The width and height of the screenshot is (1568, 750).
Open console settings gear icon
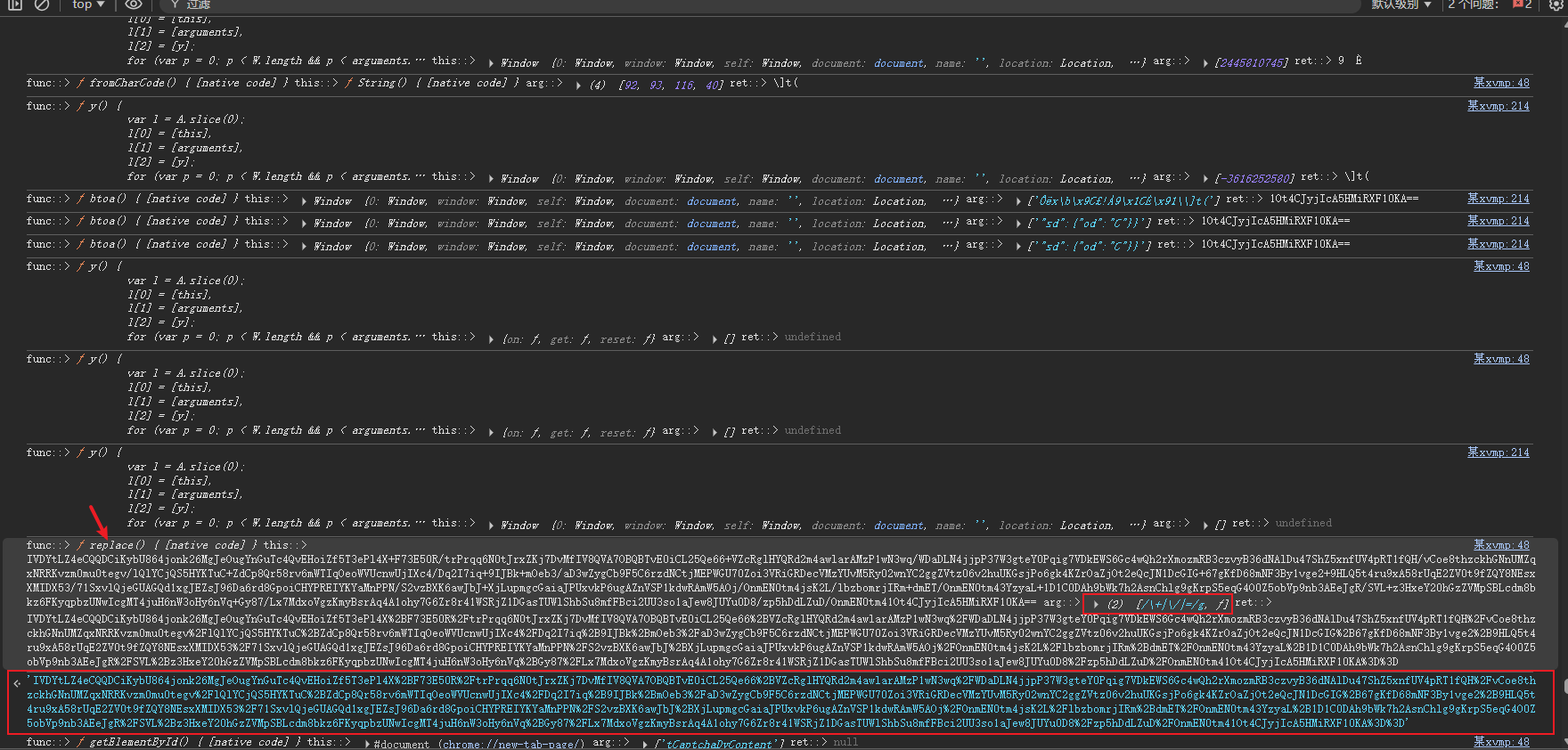point(1556,4)
